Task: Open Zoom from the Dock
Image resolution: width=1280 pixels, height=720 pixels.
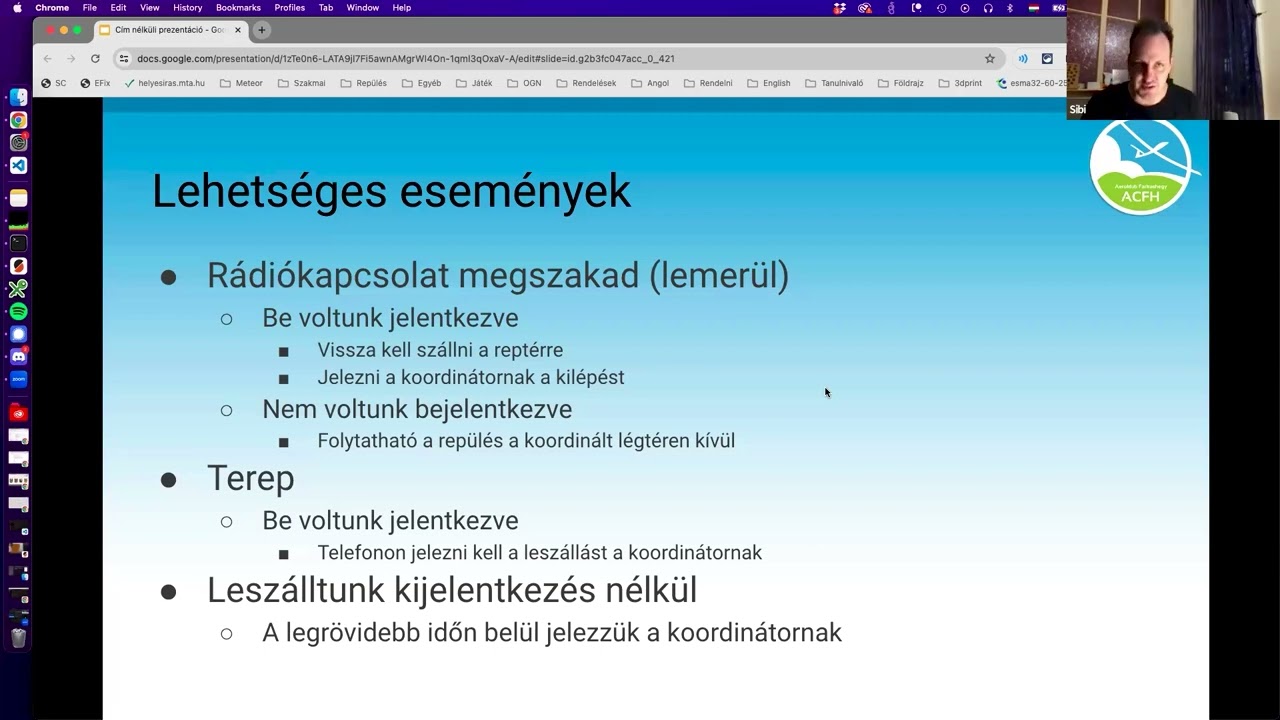Action: [18, 379]
